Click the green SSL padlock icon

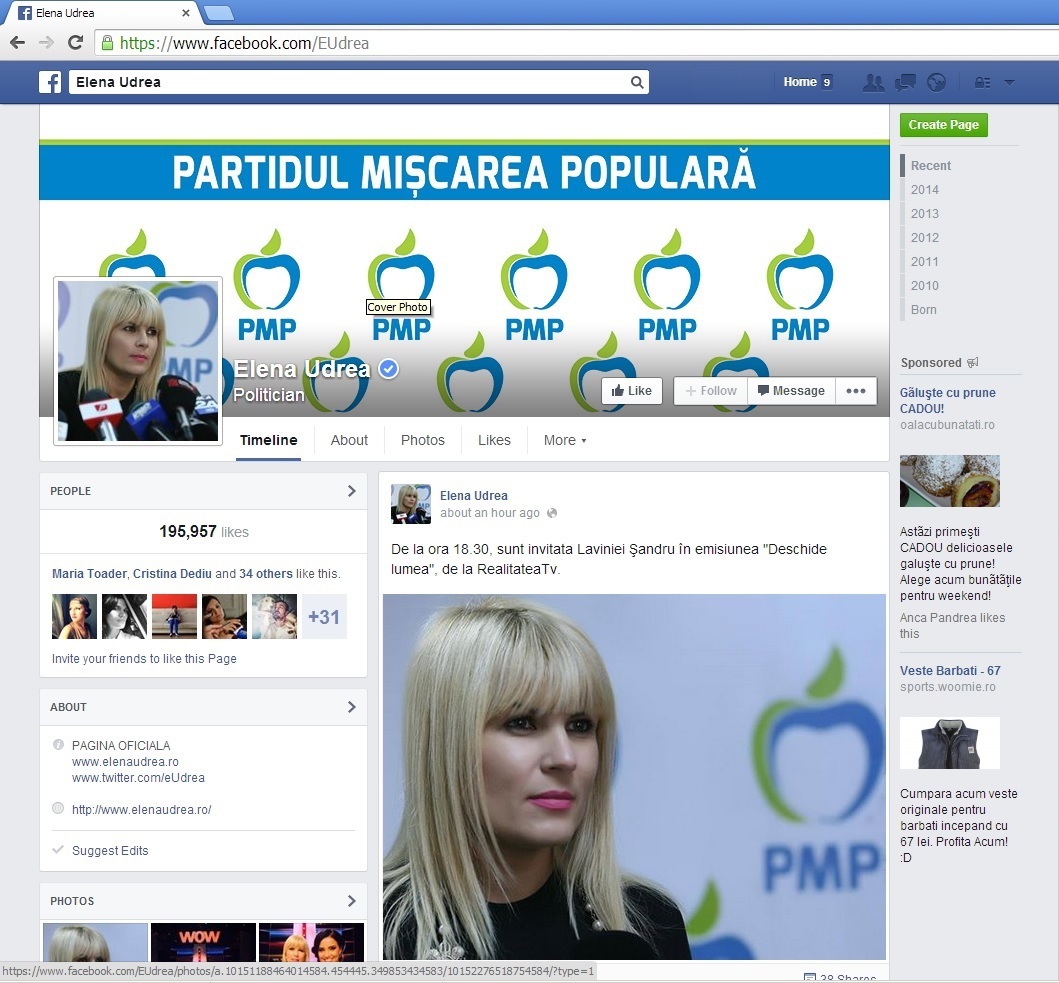pyautogui.click(x=107, y=43)
